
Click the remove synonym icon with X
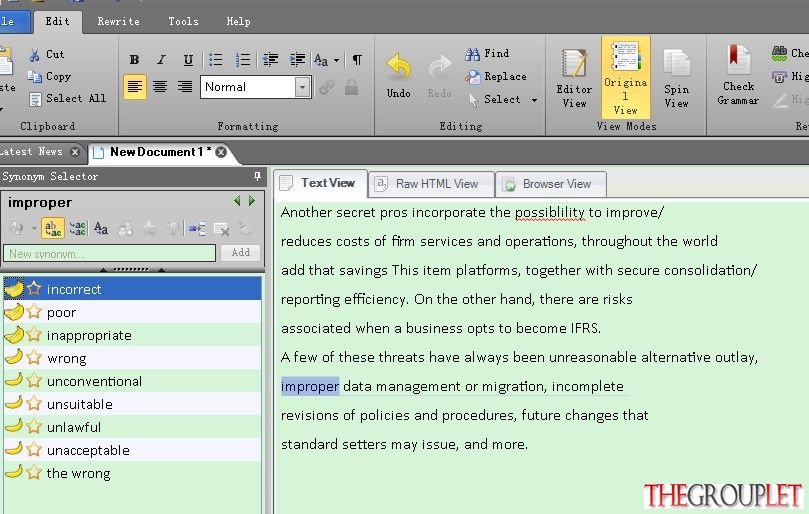pyautogui.click(x=221, y=229)
